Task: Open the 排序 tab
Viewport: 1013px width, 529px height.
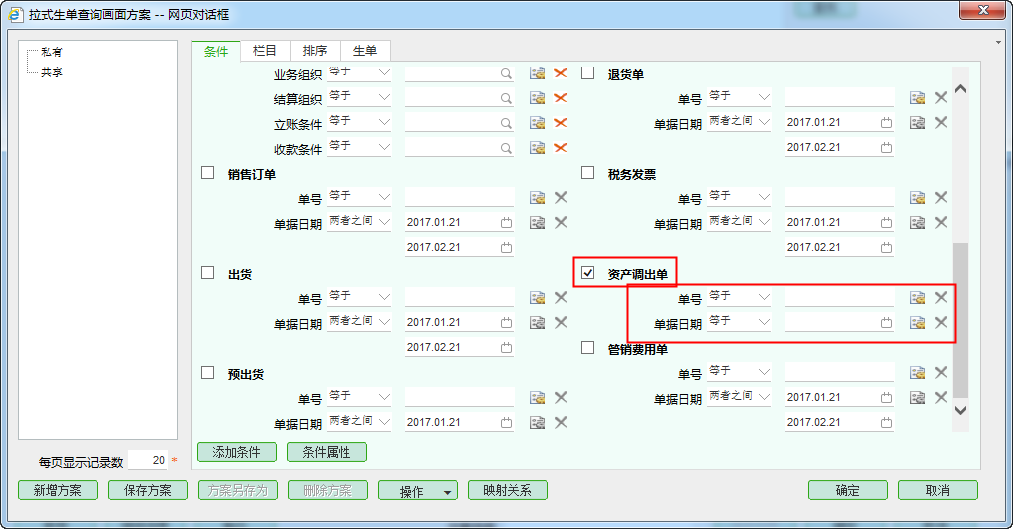Action: pyautogui.click(x=314, y=51)
